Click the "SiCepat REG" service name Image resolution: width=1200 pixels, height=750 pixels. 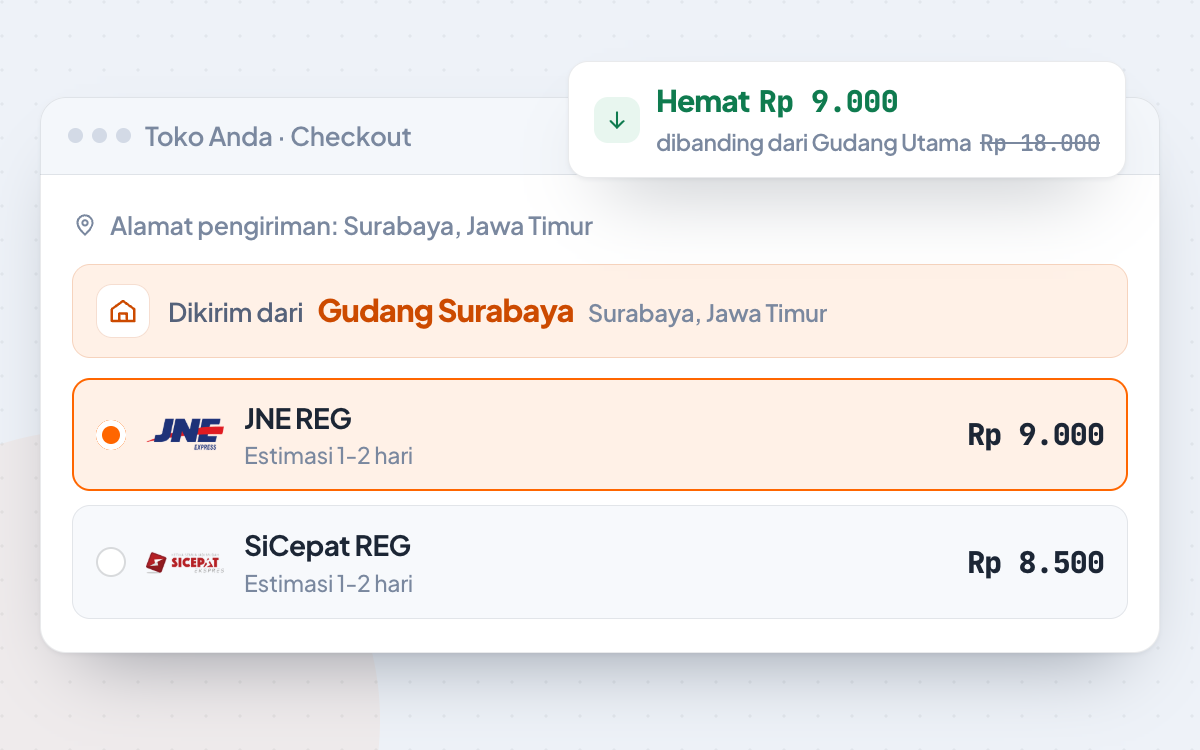pos(328,546)
